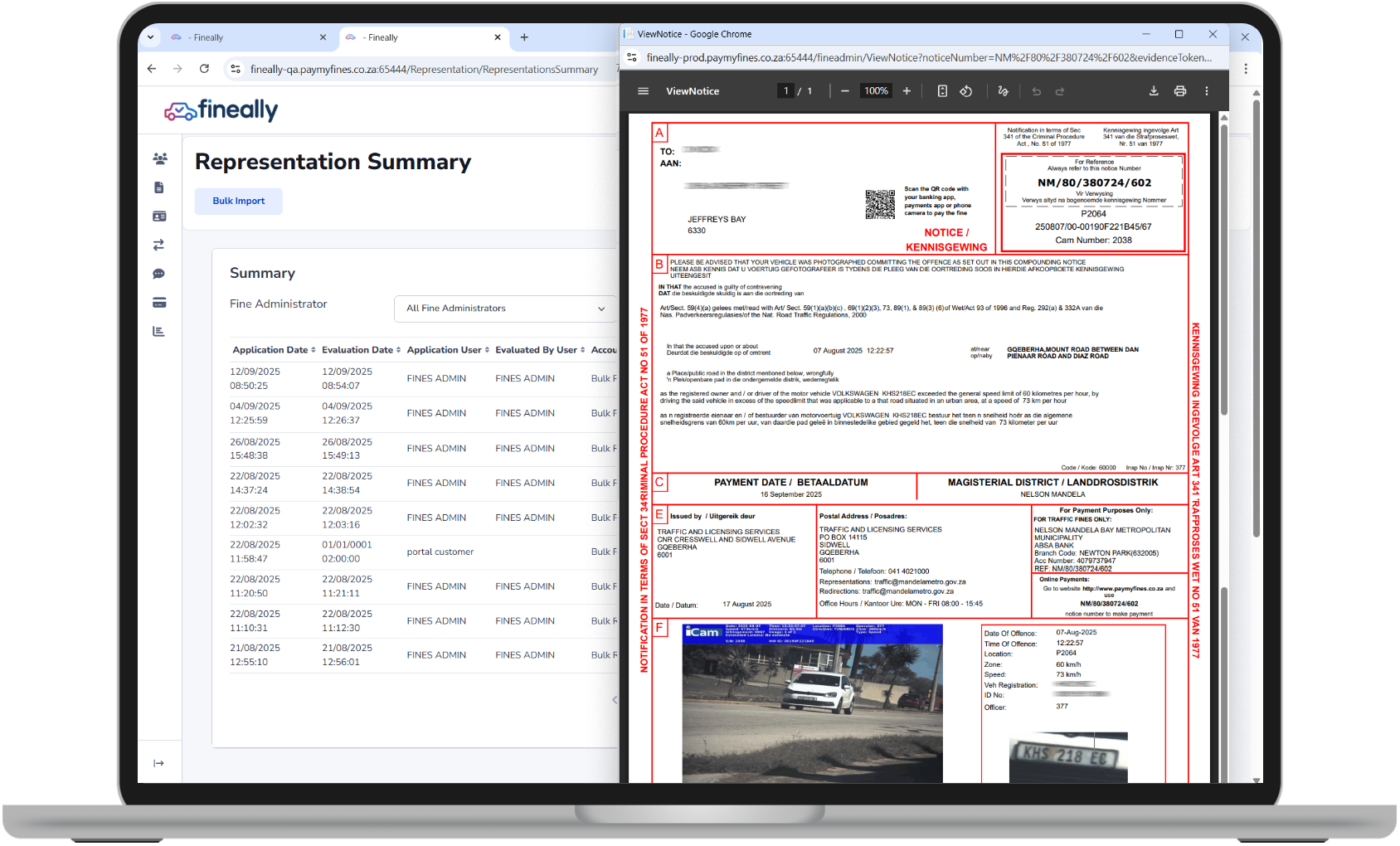1400x846 pixels.
Task: Click the logout icon at the sidebar bottom
Action: click(x=159, y=763)
